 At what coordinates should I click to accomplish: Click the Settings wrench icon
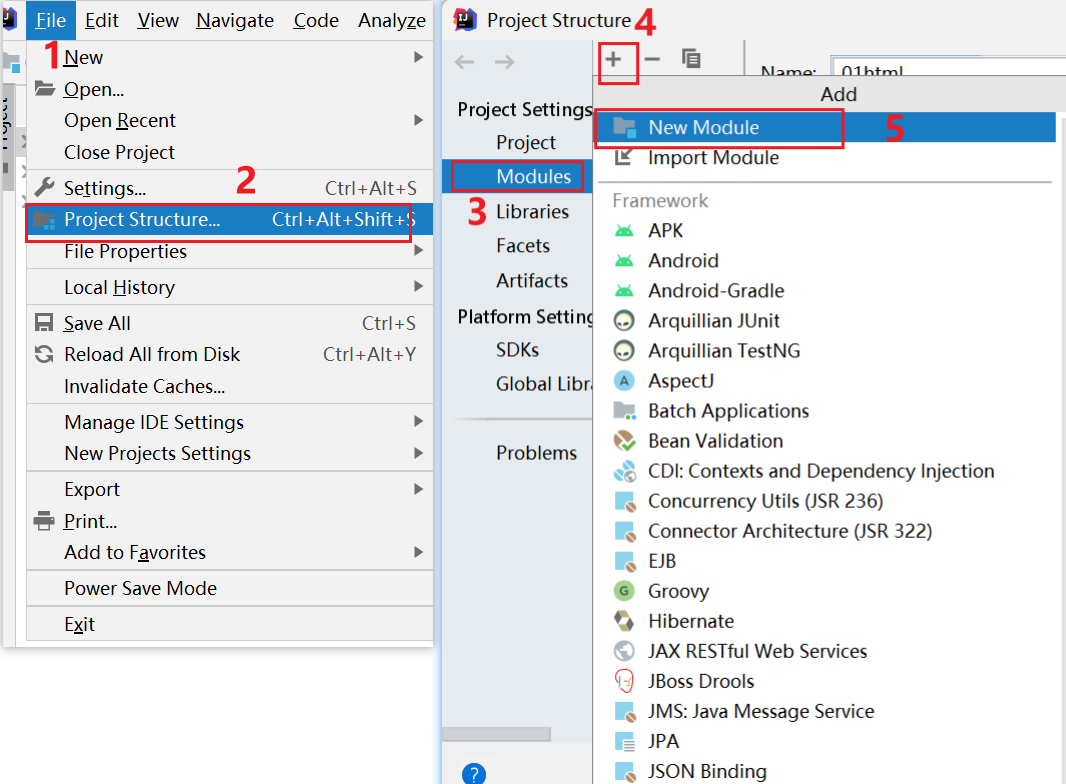pyautogui.click(x=44, y=187)
